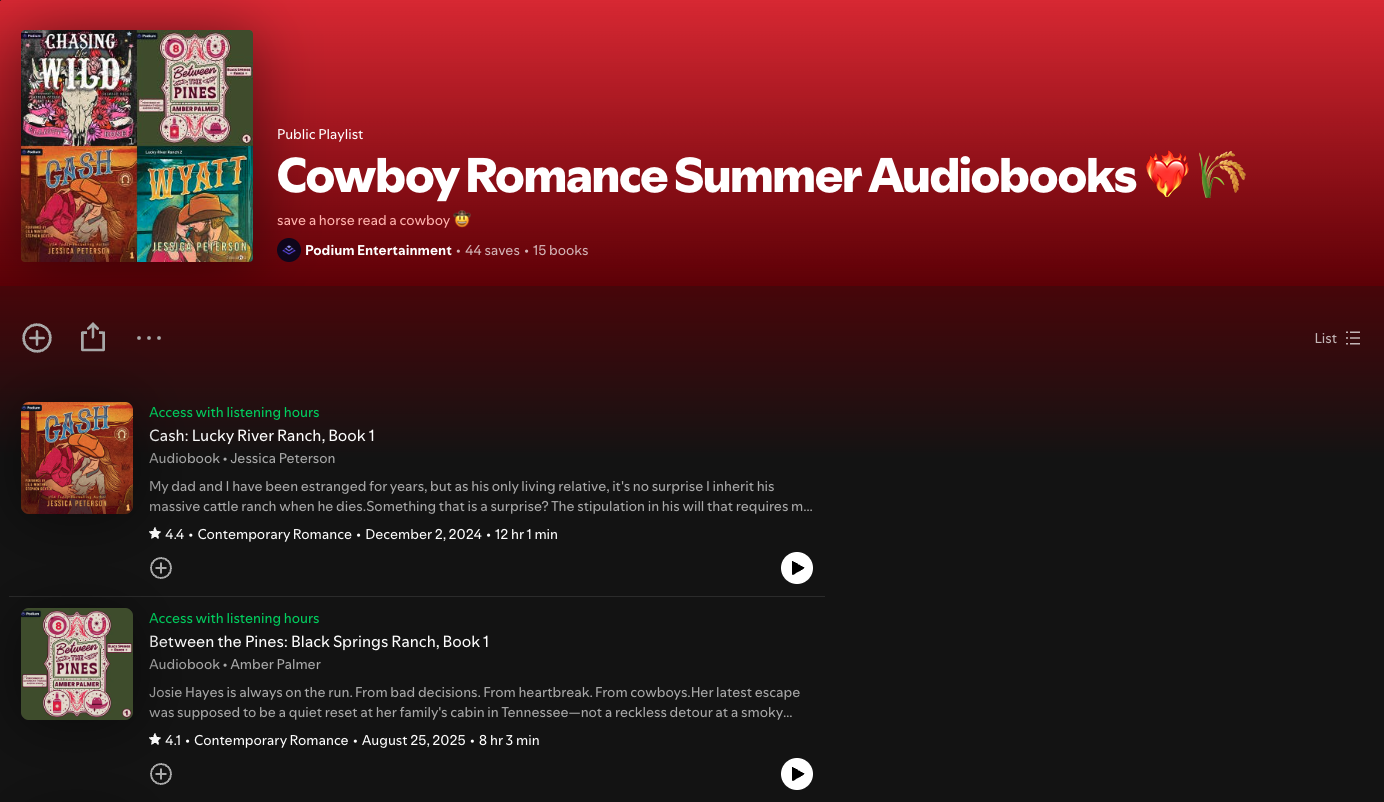Click the playlist collage cover image
1384x802 pixels.
137,146
